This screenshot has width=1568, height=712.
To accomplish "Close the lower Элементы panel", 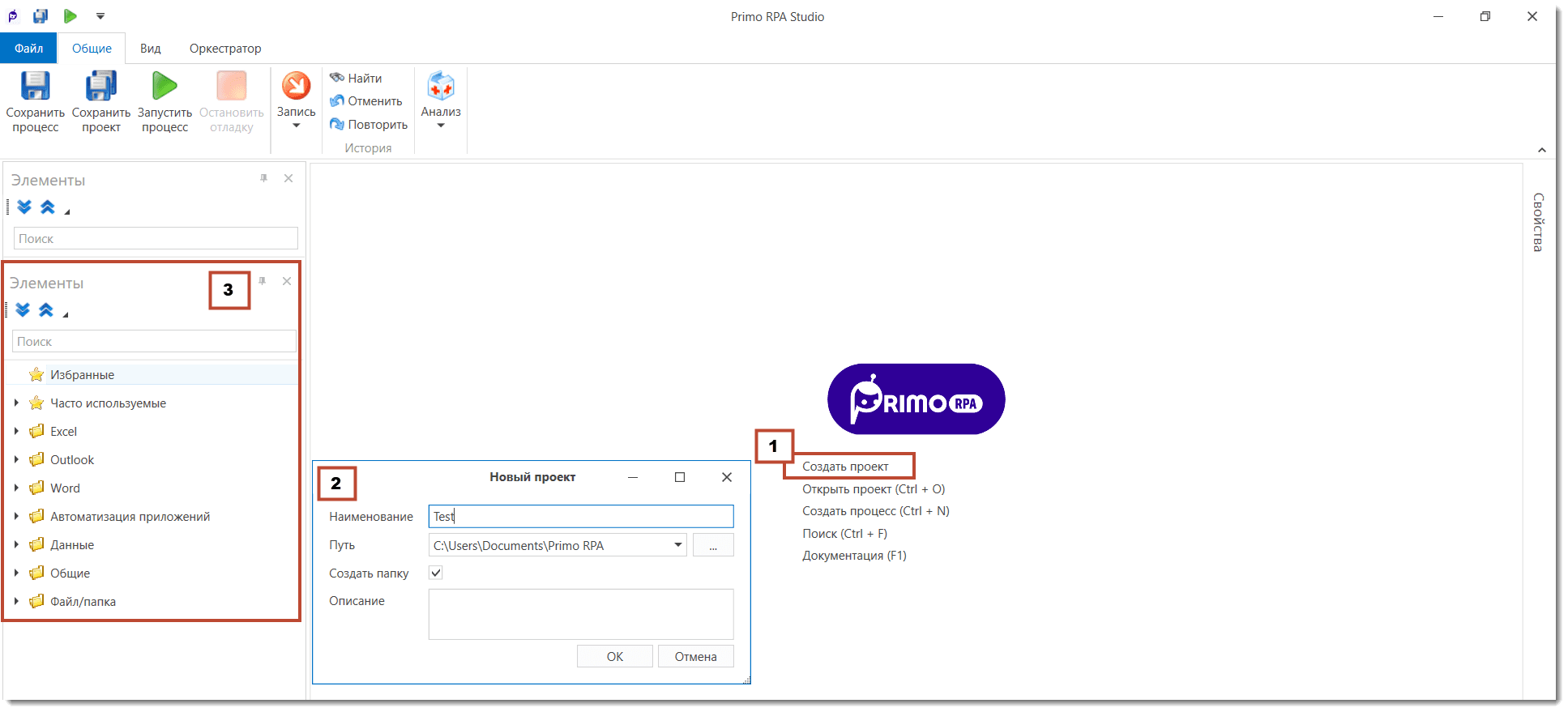I will point(287,281).
